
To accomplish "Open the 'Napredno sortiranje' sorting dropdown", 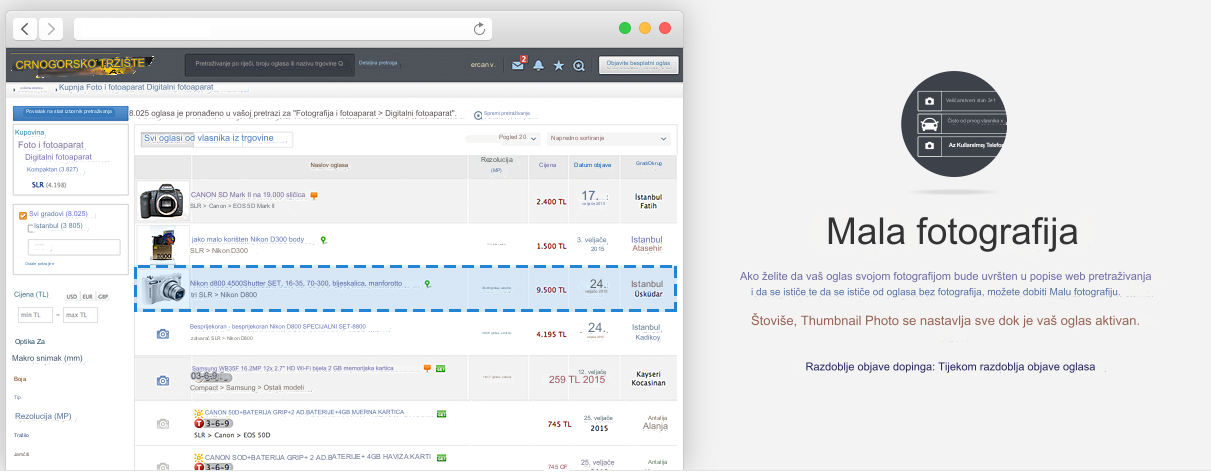I will pyautogui.click(x=608, y=138).
